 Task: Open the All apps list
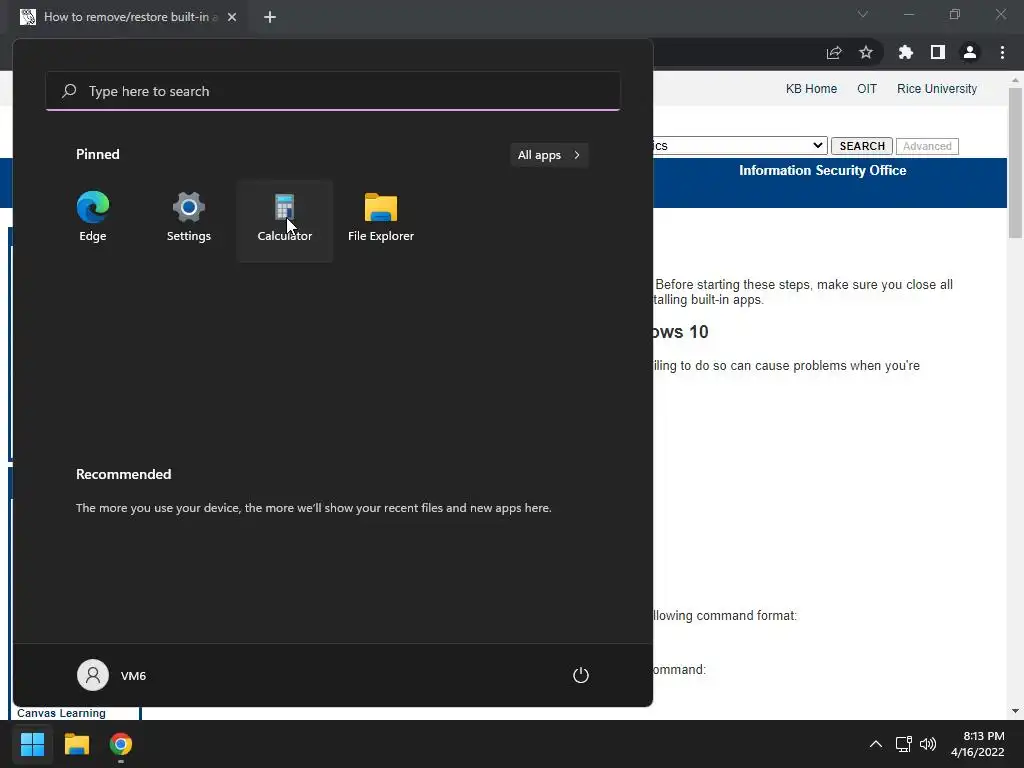click(549, 155)
